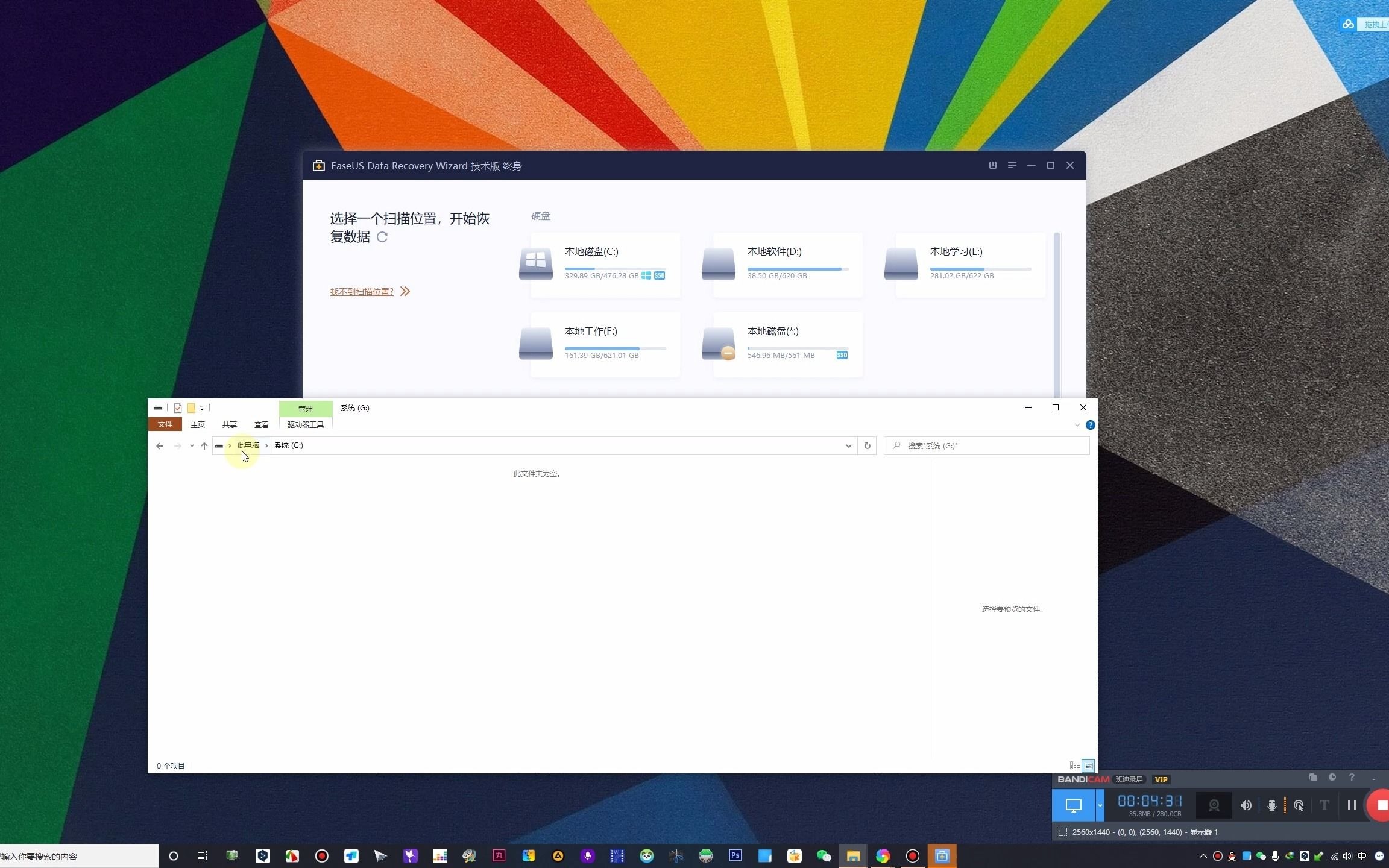Click New Folder icon in Quick Access Toolbar
1389x868 pixels.
click(191, 409)
